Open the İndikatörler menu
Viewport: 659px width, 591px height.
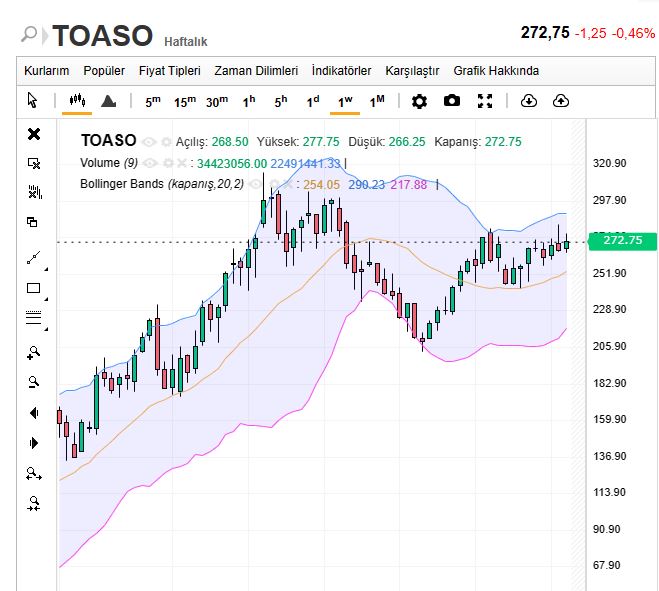pyautogui.click(x=341, y=71)
